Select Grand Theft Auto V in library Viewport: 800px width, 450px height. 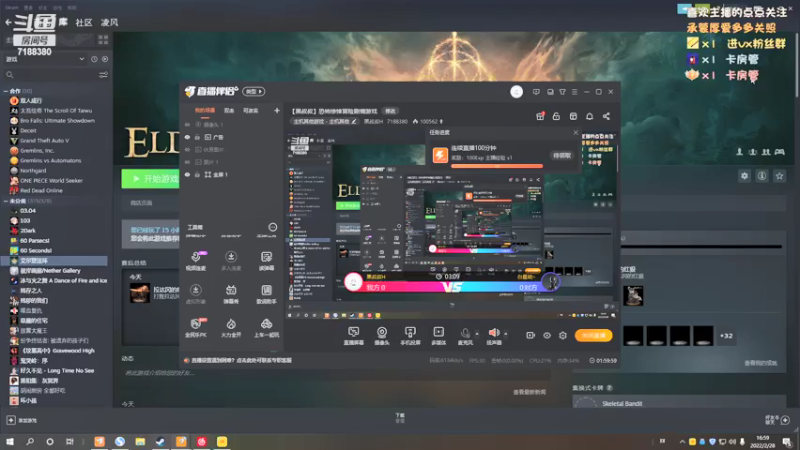(44, 140)
